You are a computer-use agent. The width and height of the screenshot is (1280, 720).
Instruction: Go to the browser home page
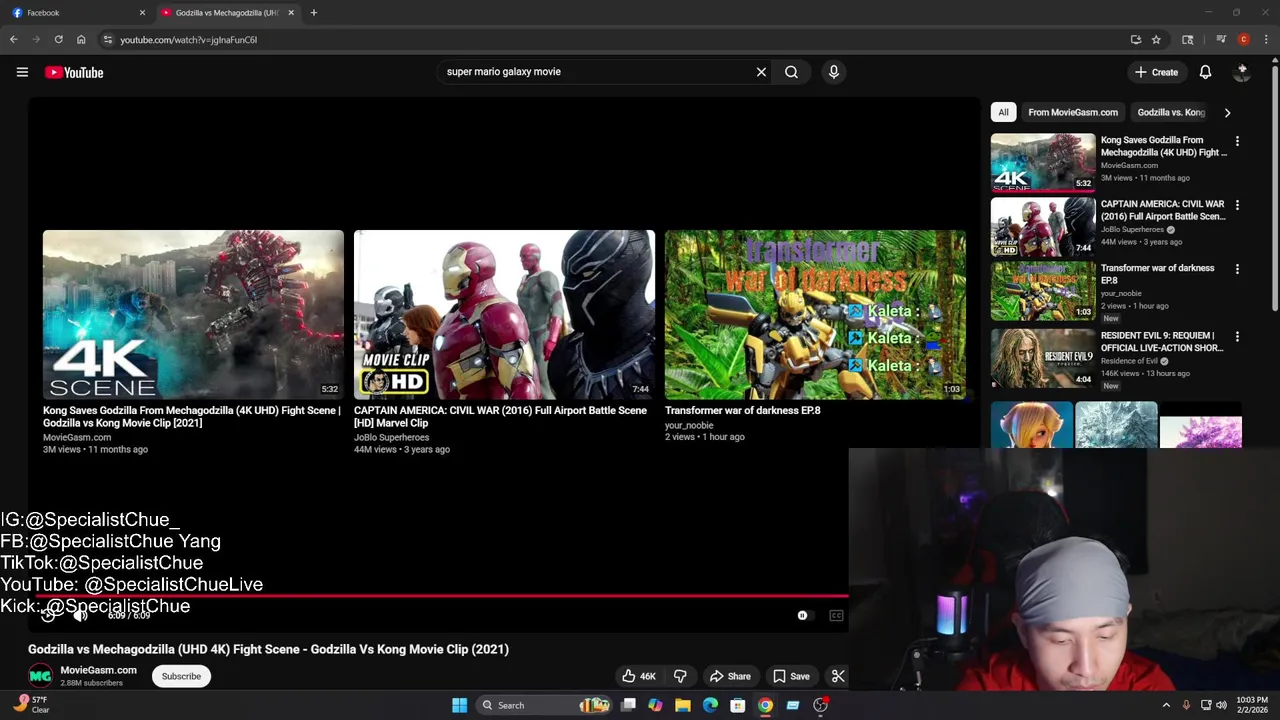coord(81,40)
